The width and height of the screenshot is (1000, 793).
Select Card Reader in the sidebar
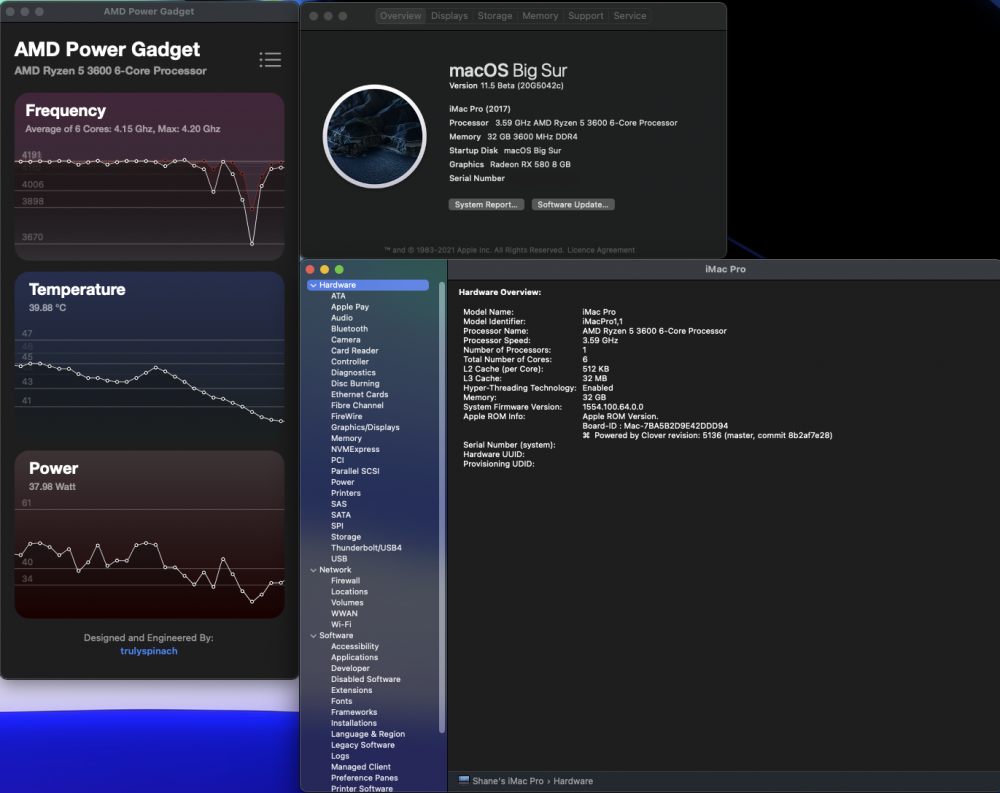355,350
